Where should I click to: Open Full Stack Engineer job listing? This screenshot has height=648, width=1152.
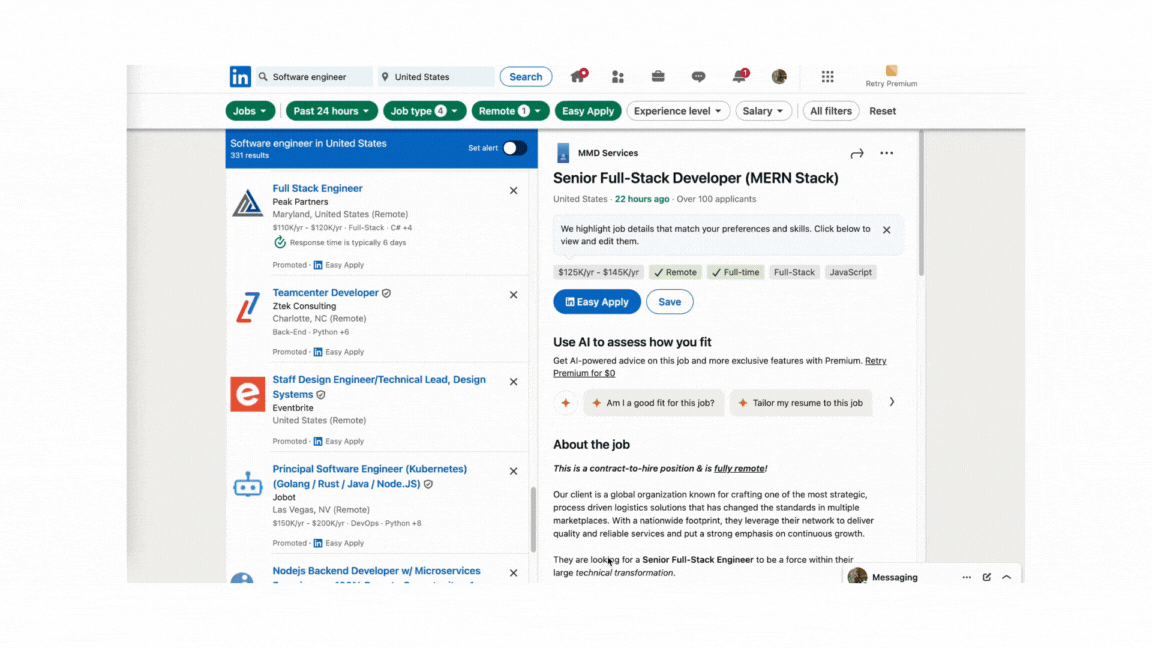pos(317,188)
